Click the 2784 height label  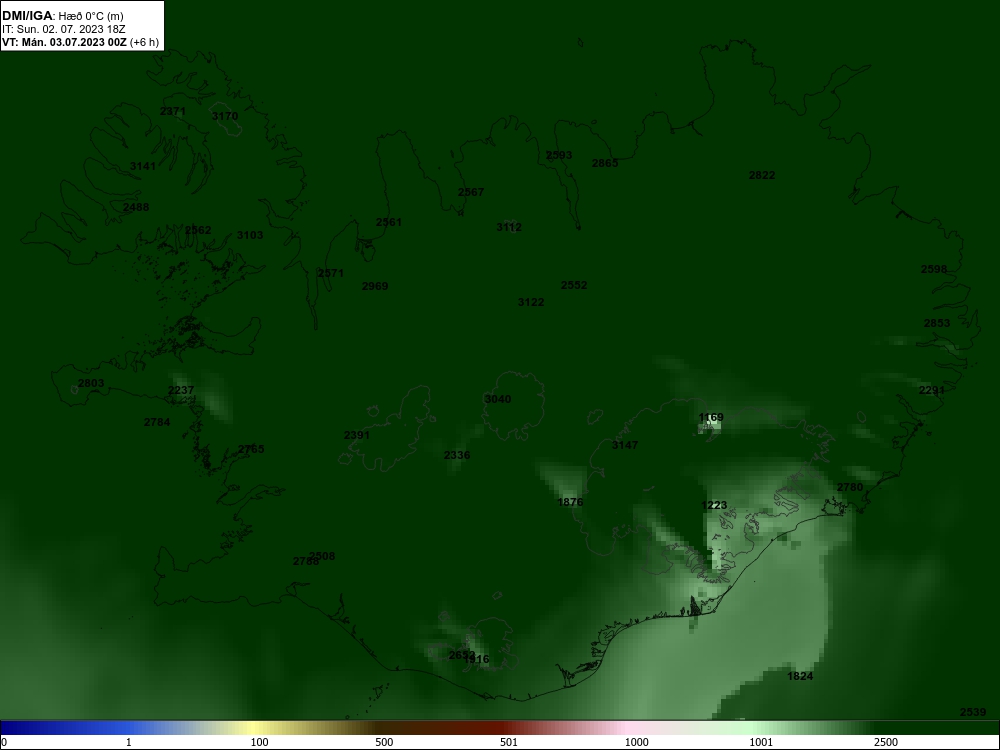(157, 422)
